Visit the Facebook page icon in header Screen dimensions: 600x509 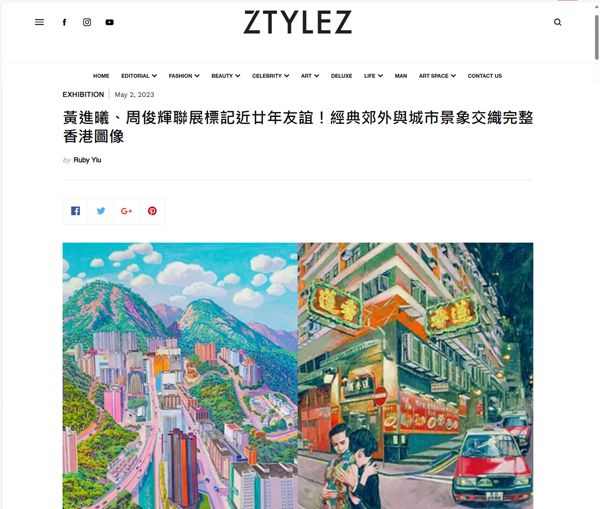65,22
